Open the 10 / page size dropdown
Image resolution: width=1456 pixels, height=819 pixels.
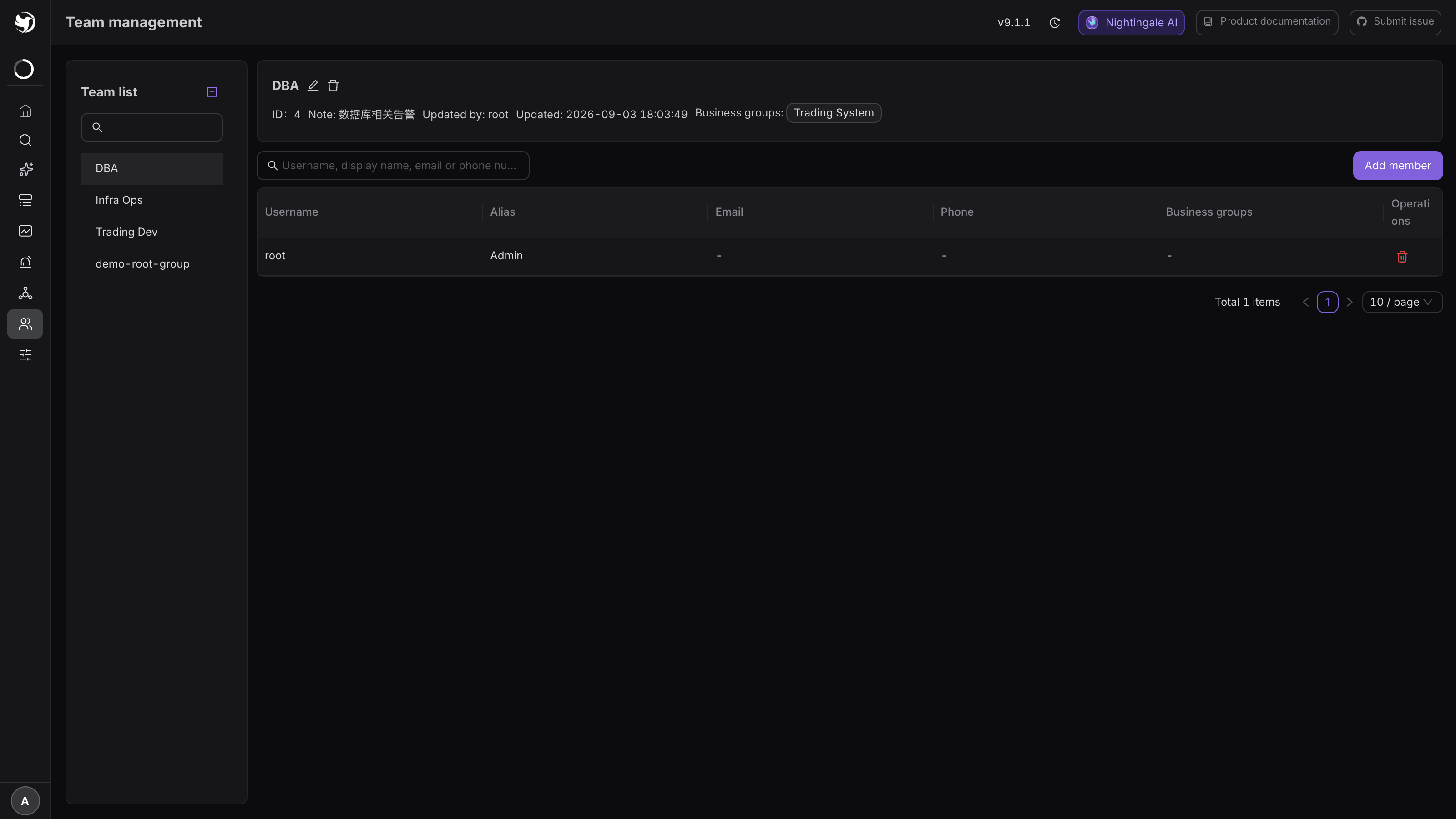coord(1402,303)
